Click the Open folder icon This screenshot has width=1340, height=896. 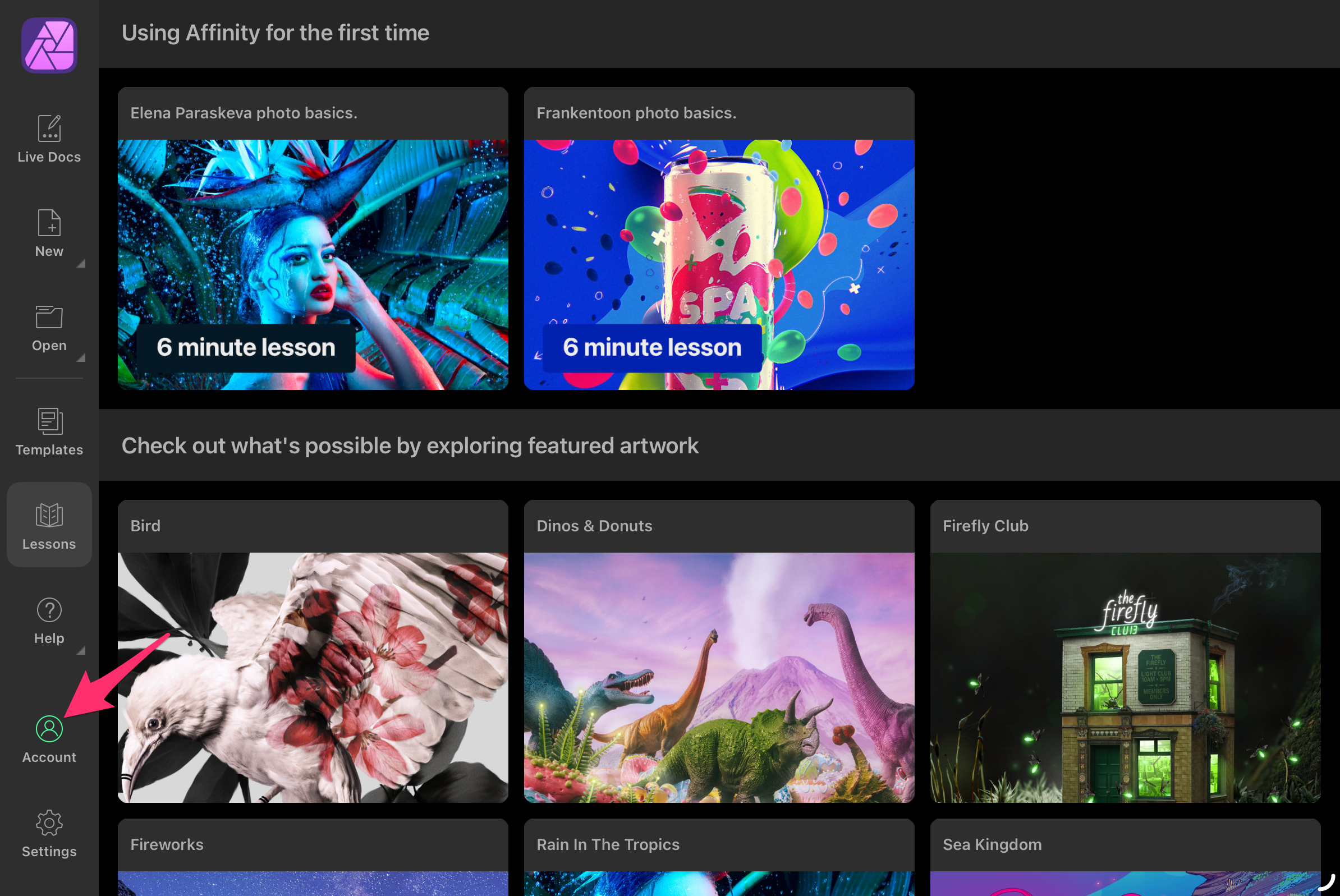coord(49,317)
